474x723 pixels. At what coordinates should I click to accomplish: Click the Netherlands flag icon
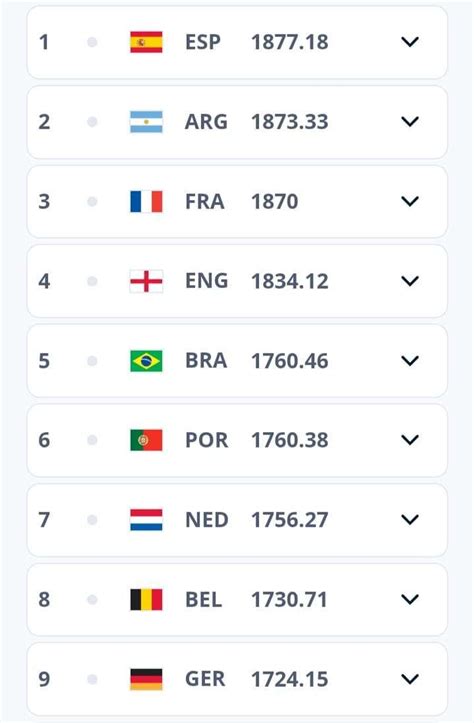click(x=146, y=520)
